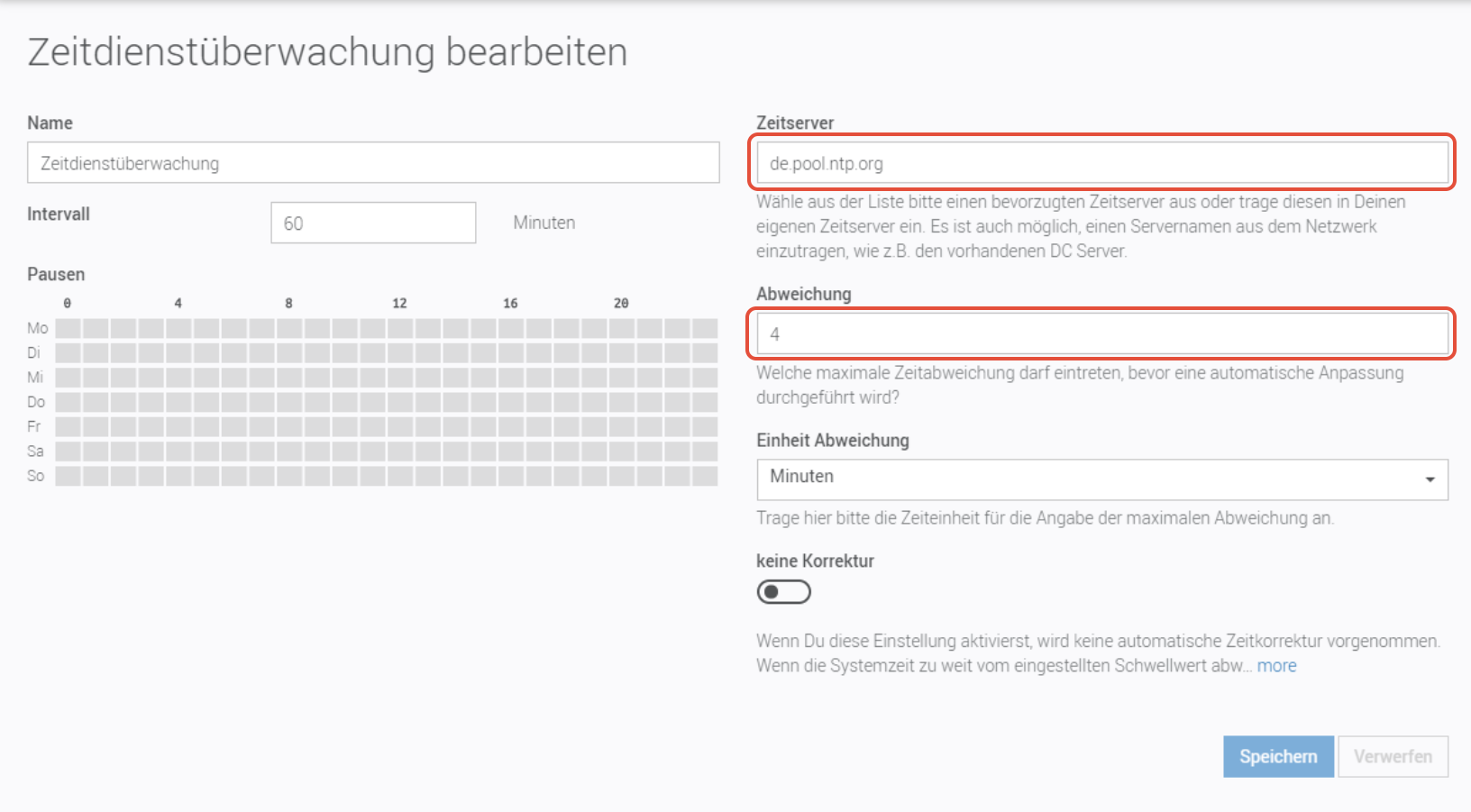Click the Sa row label in Pausen
1471x812 pixels.
click(x=35, y=451)
